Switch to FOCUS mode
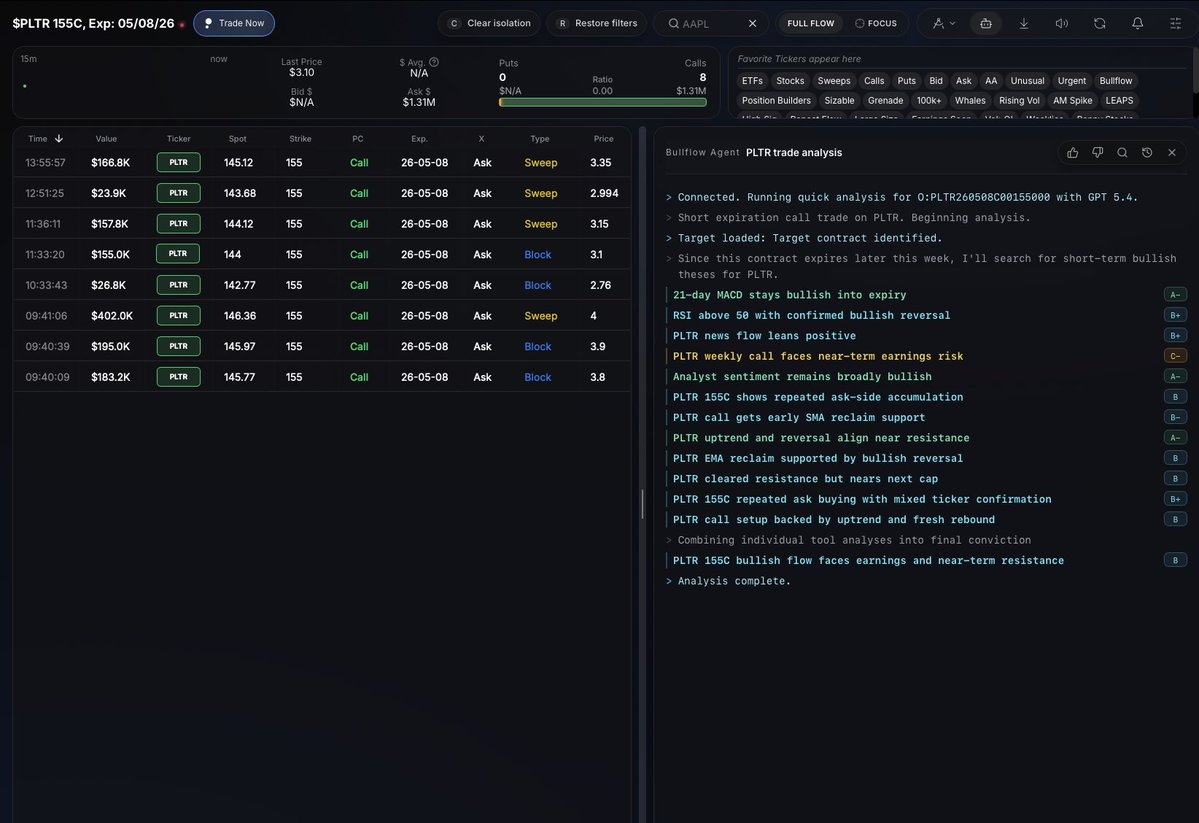Image resolution: width=1199 pixels, height=823 pixels. pyautogui.click(x=876, y=24)
